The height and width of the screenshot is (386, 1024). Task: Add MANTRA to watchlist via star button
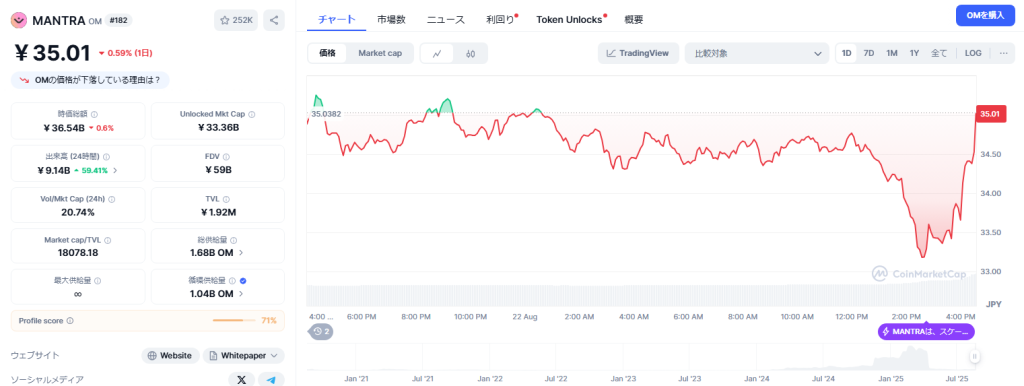236,20
